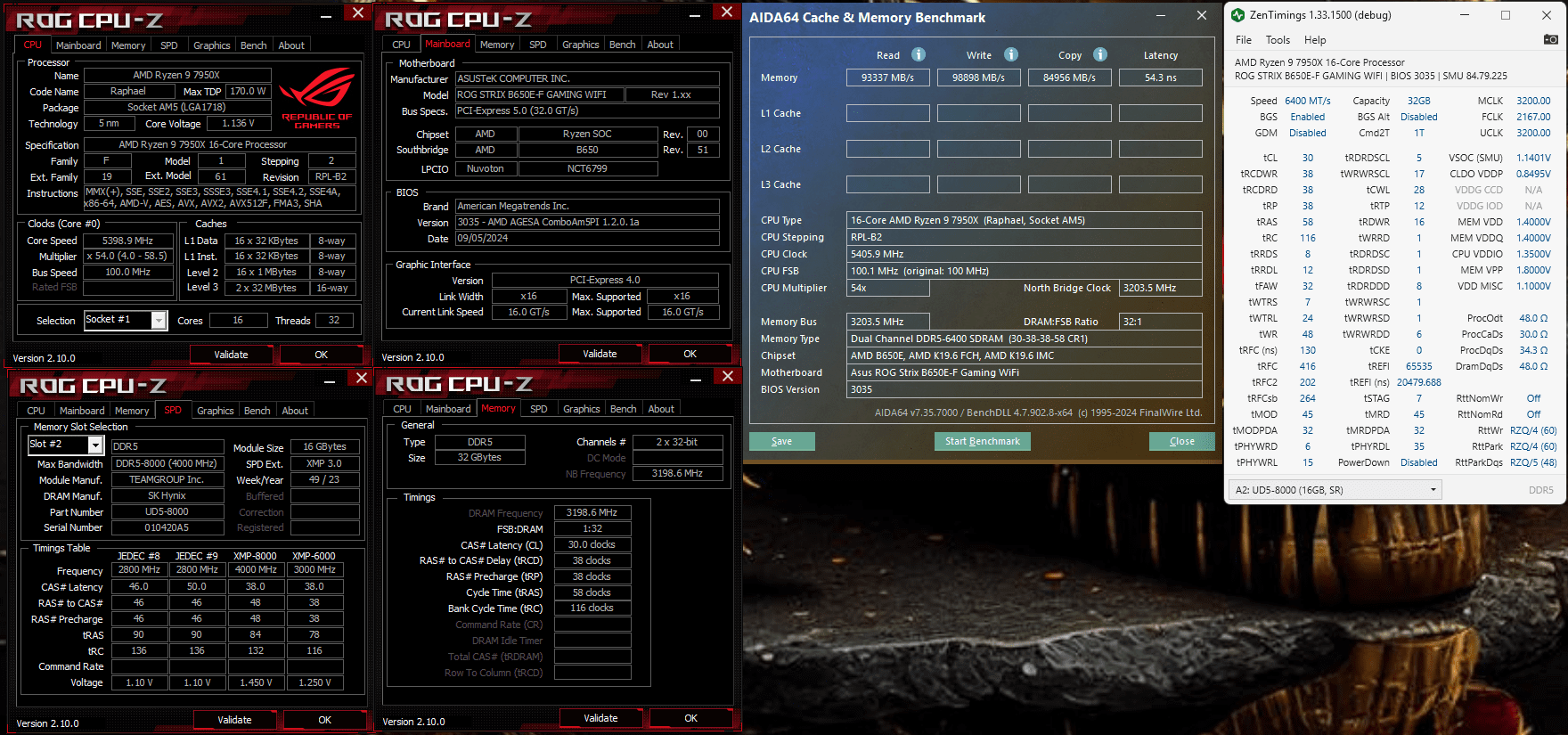Switch to Bench tab in top-left CPU-Z

pos(254,45)
